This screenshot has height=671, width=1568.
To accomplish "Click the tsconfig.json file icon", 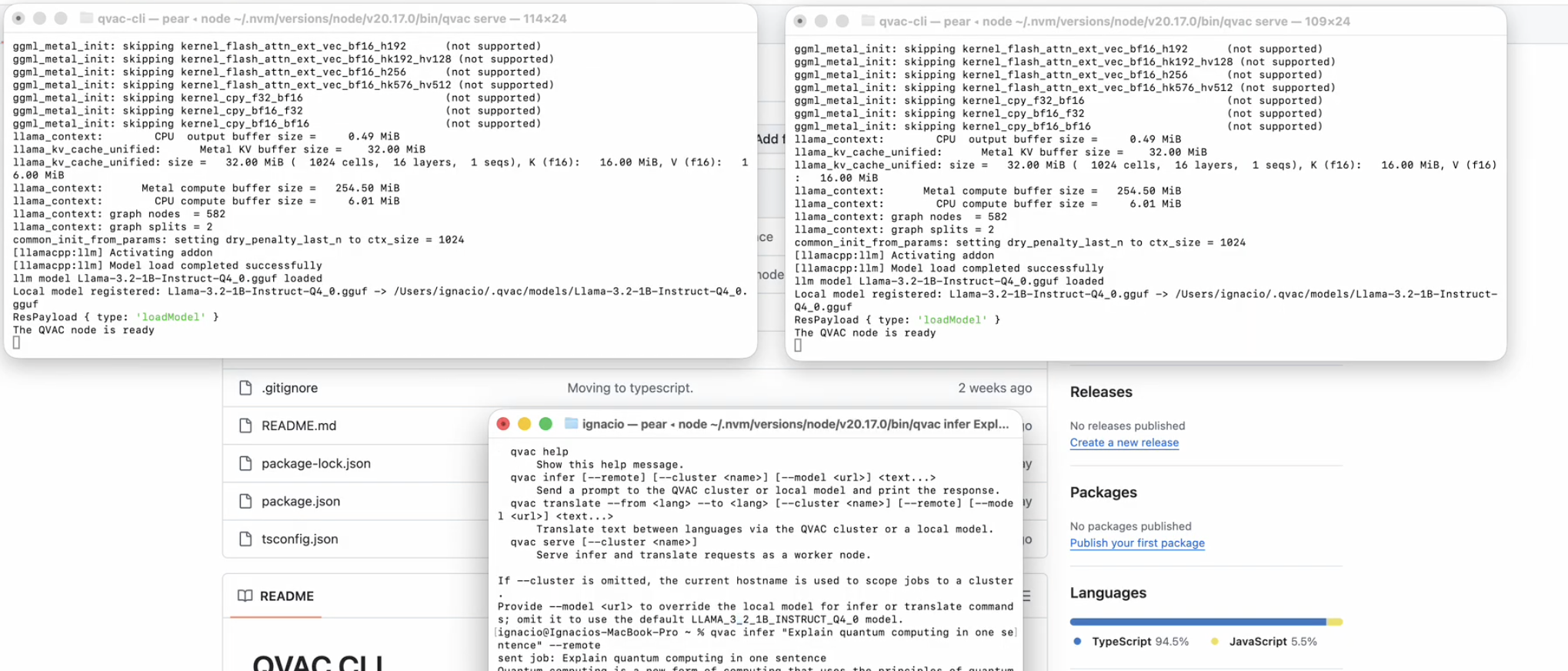I will (x=245, y=539).
